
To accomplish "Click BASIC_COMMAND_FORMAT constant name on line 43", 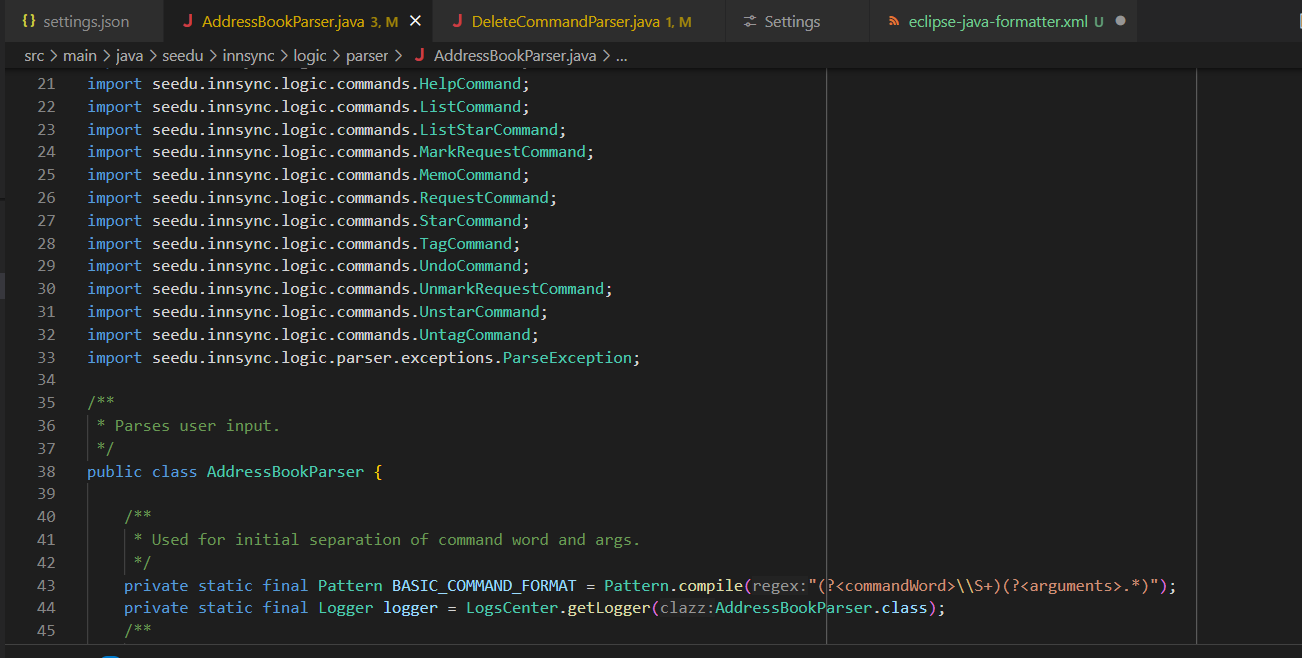I will coord(484,586).
